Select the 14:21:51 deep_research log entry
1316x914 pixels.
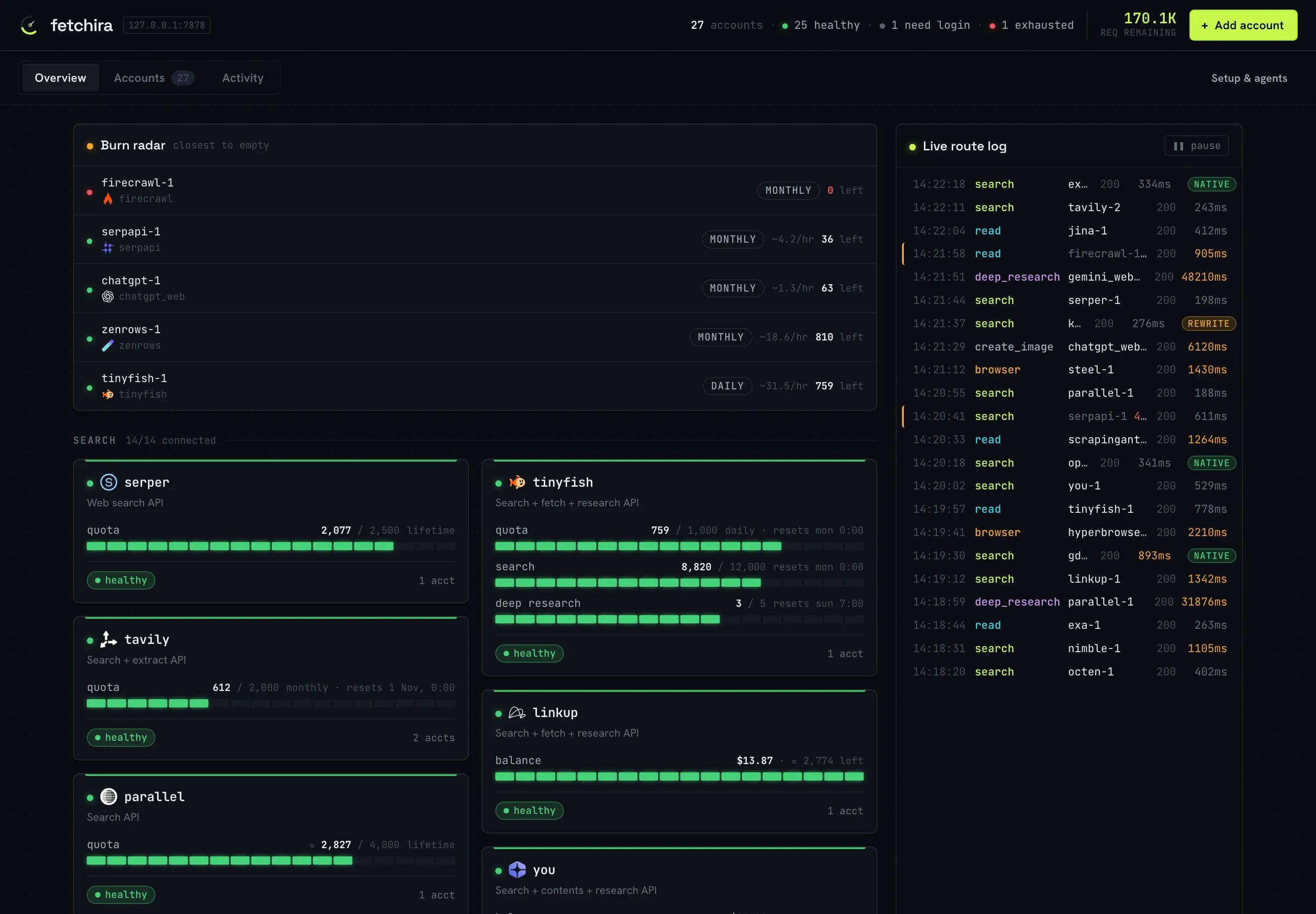[1069, 277]
